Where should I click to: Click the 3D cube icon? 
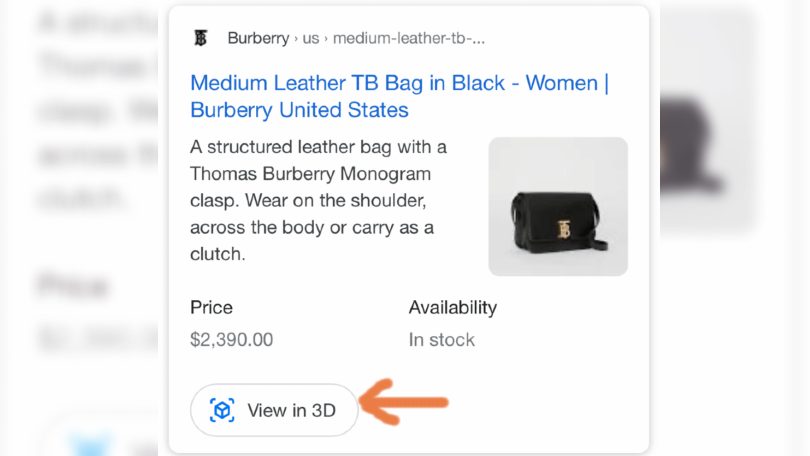pos(222,410)
